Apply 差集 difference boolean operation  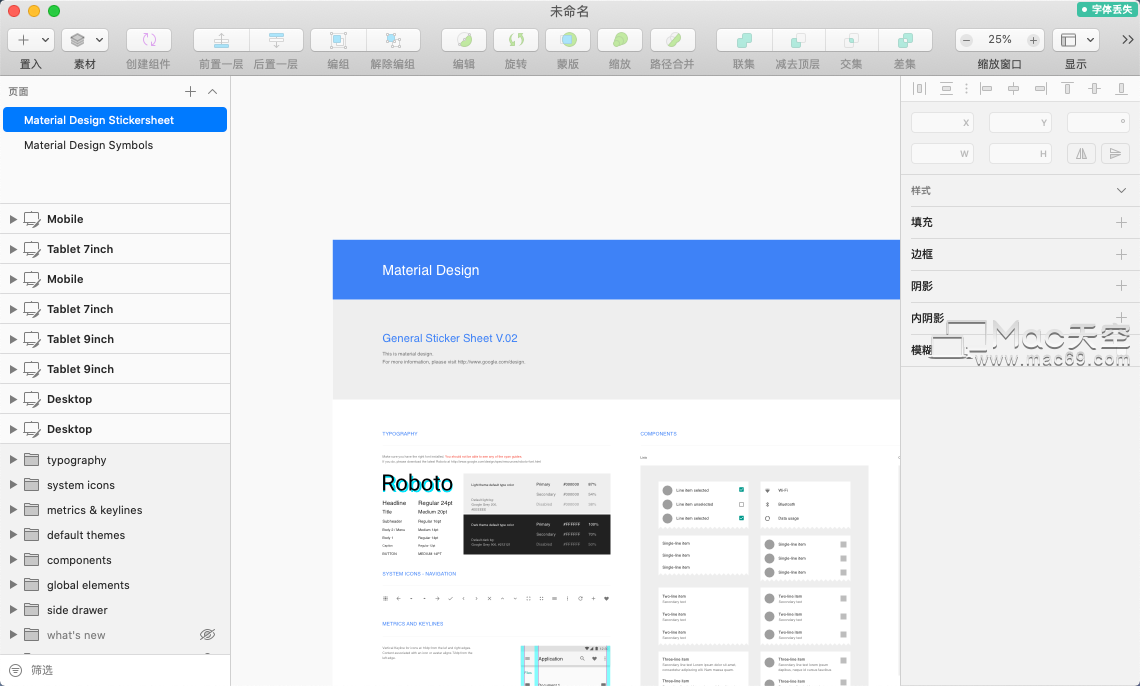(x=905, y=40)
